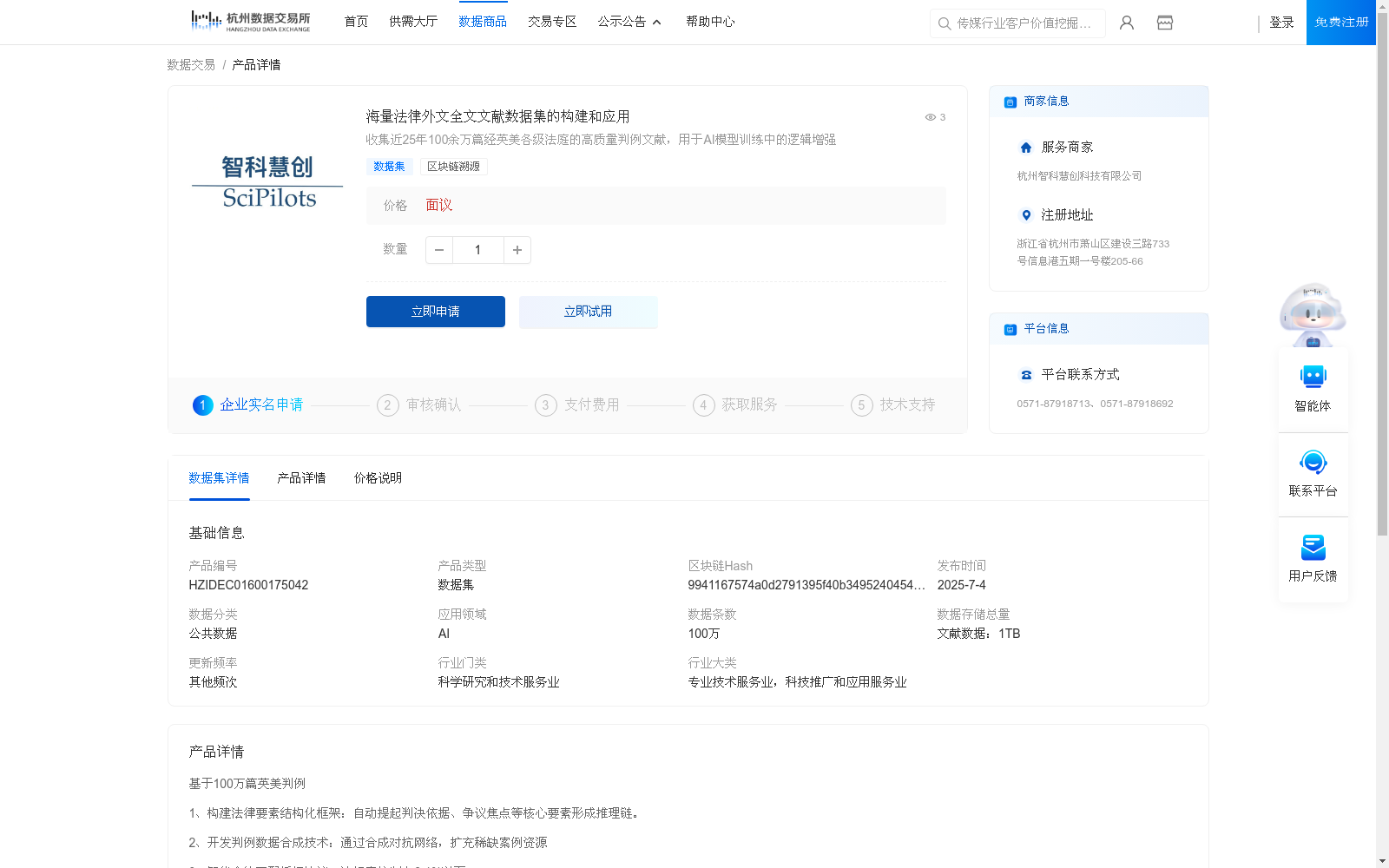Click publish date 2025-7-4

(961, 585)
